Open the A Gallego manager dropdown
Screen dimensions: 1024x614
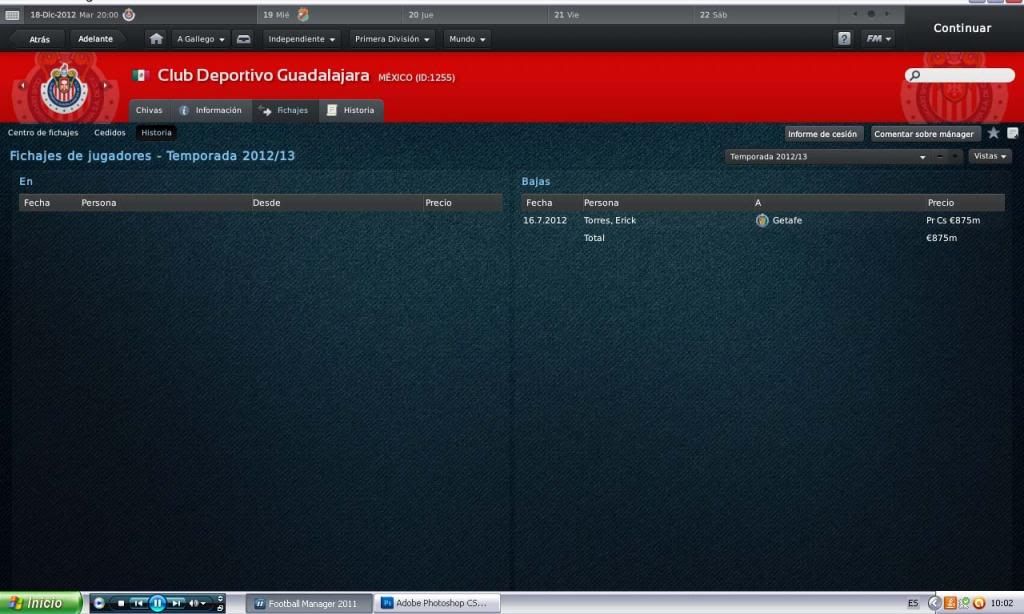coord(200,39)
